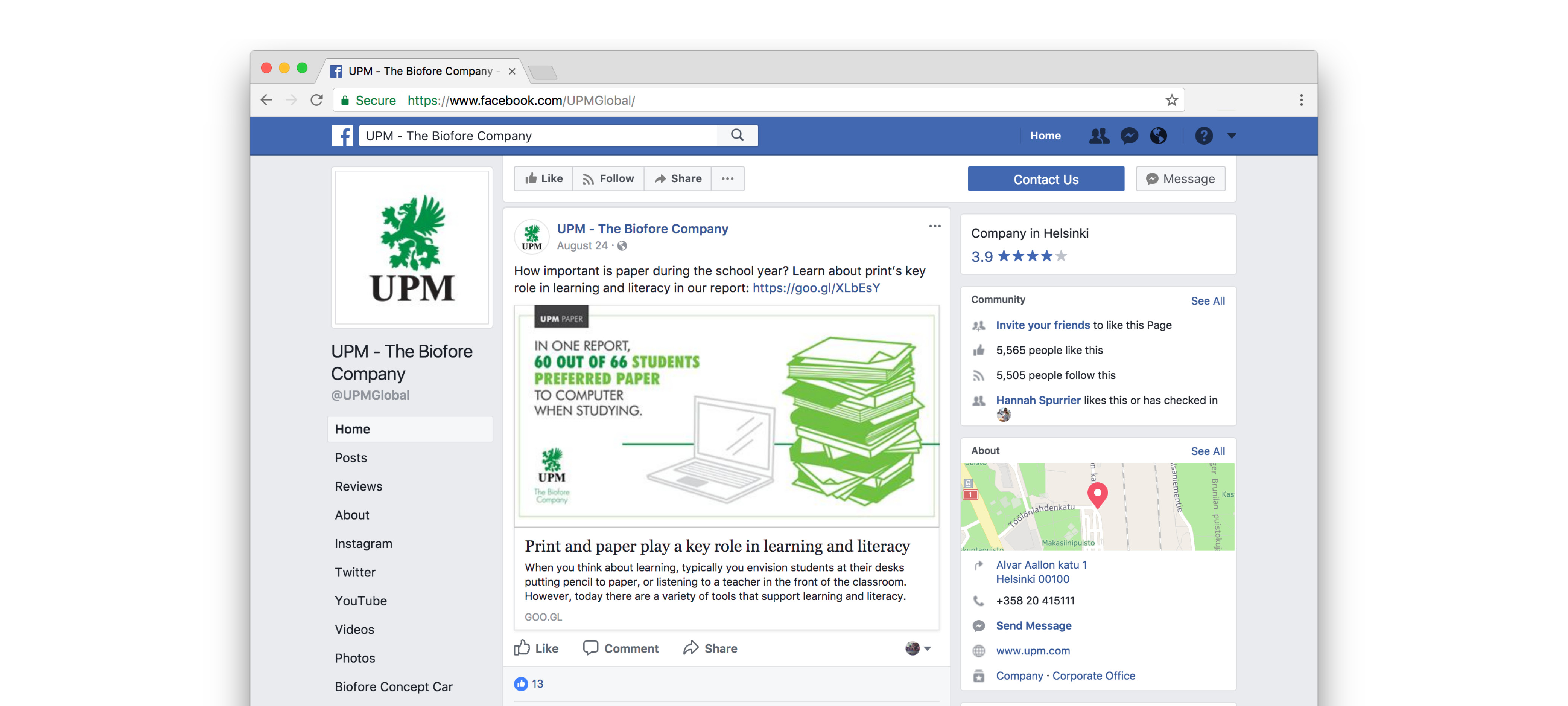Open acting-as profile selector dropdown

(x=918, y=648)
